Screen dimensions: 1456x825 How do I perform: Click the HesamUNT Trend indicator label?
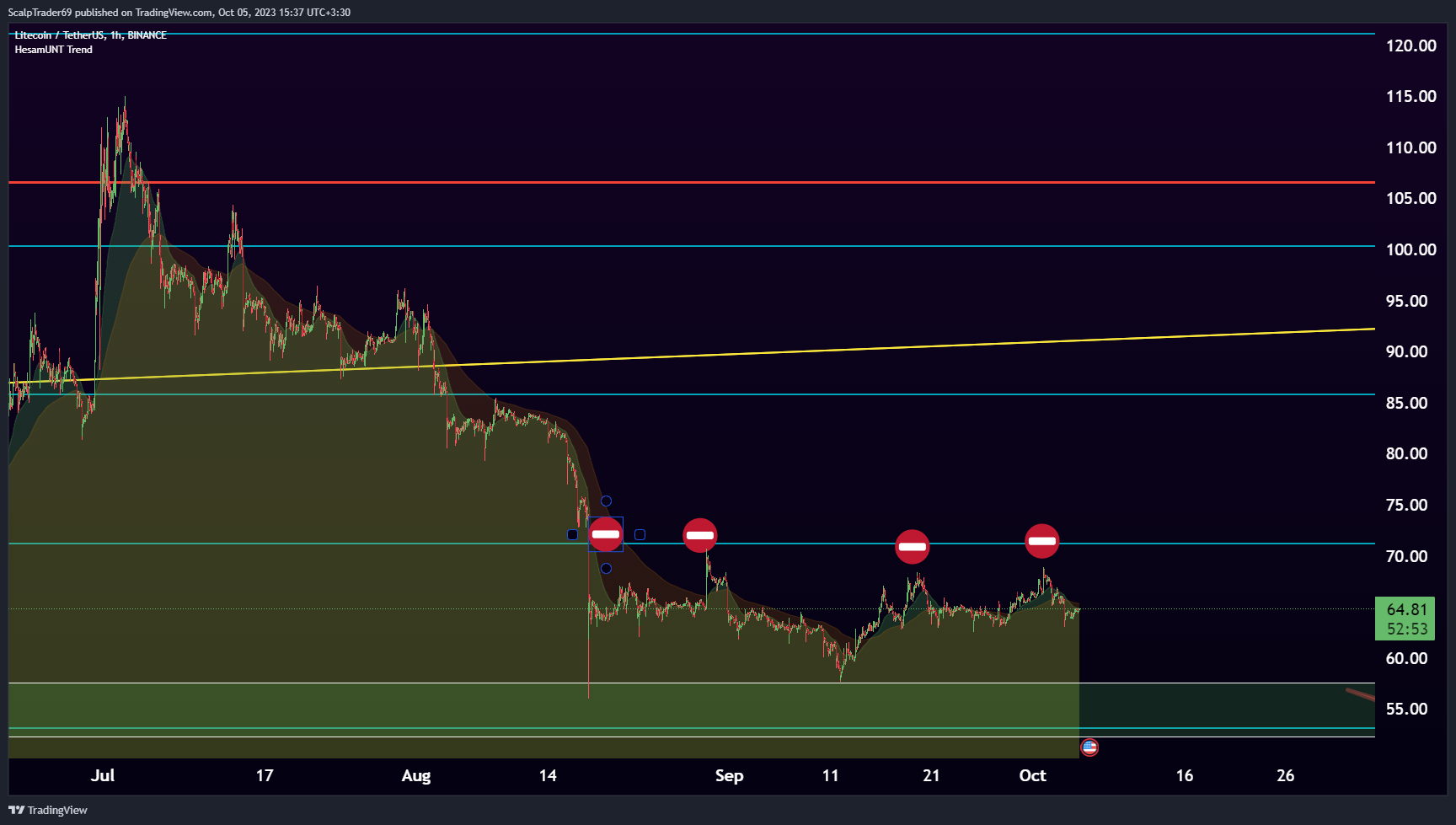(x=54, y=50)
